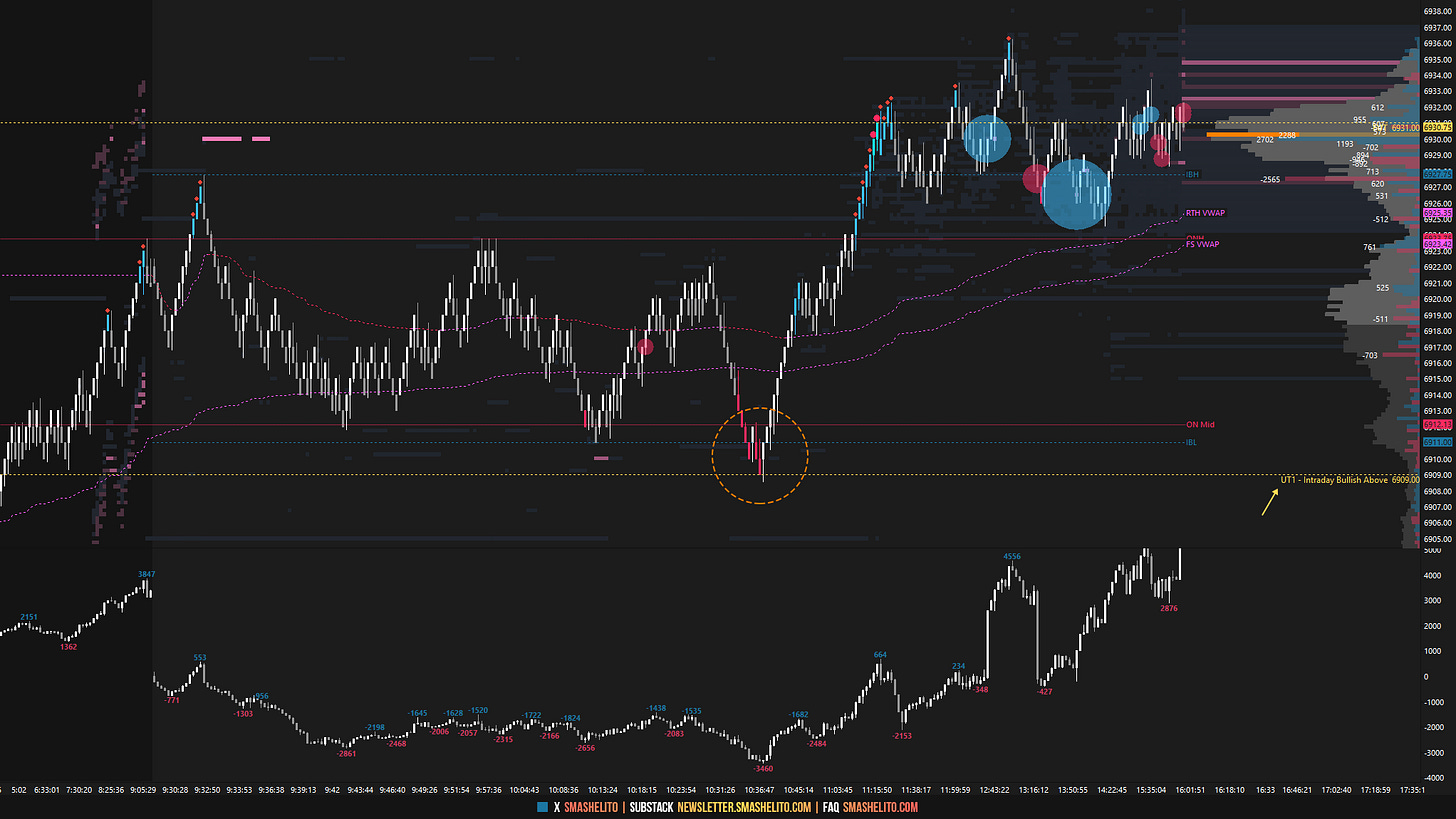Click 6916.00 on the price axis

tap(1437, 363)
